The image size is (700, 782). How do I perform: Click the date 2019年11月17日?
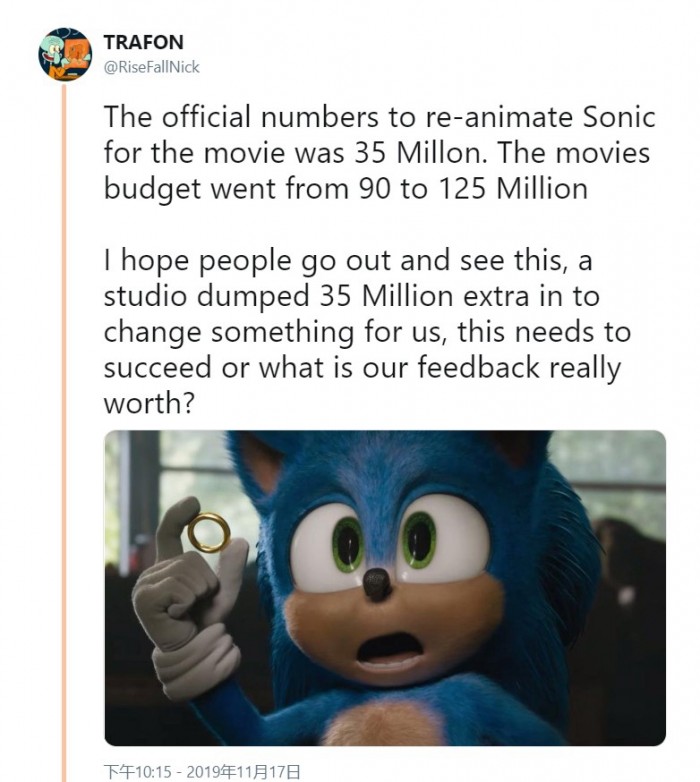click(x=248, y=771)
